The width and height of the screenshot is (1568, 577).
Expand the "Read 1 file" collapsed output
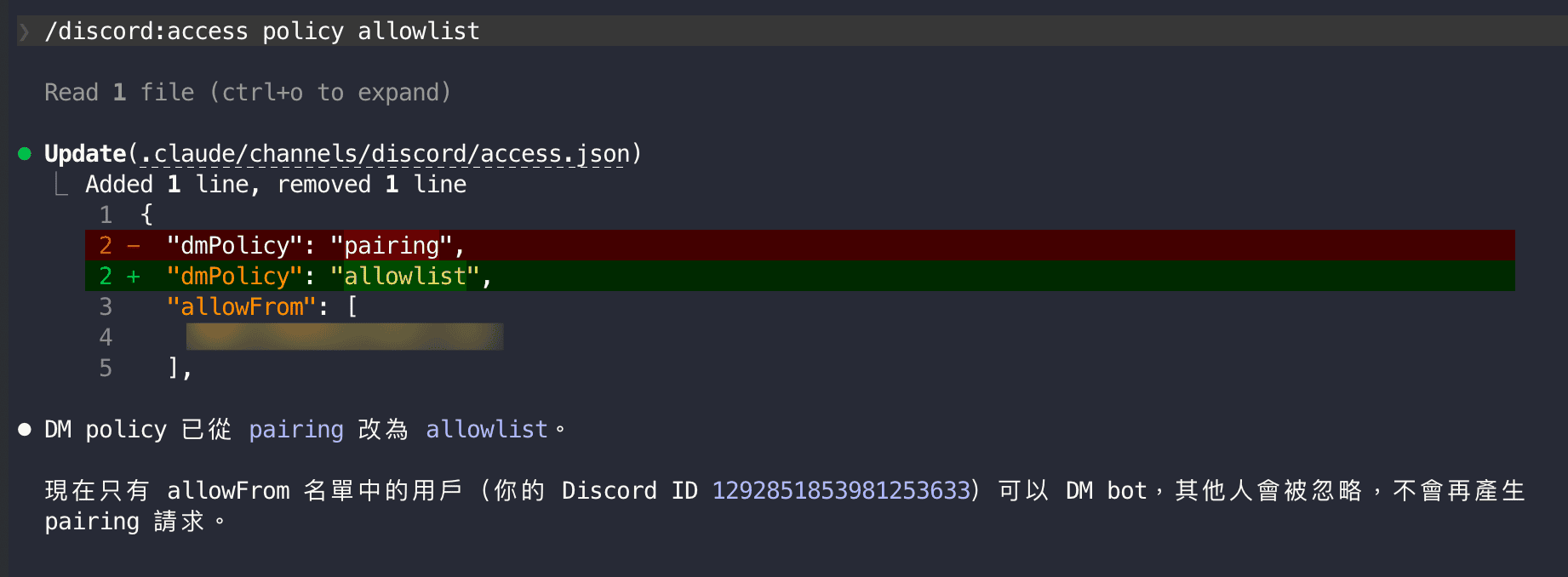tap(247, 93)
